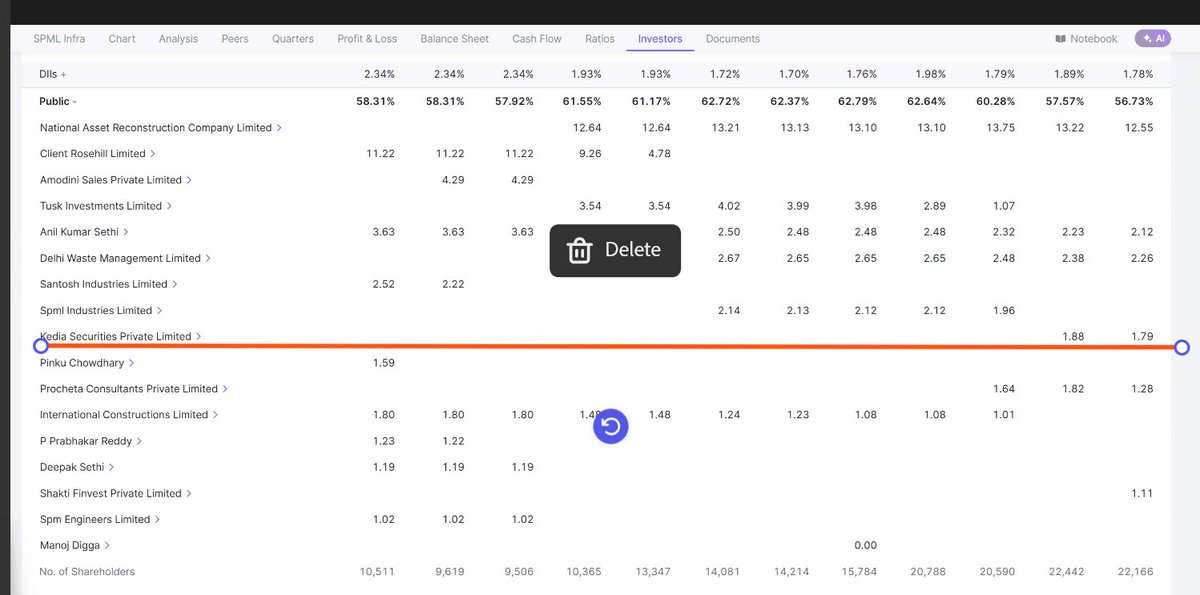Click the 2.26 value in Delhi Waste Management row

click(1141, 258)
